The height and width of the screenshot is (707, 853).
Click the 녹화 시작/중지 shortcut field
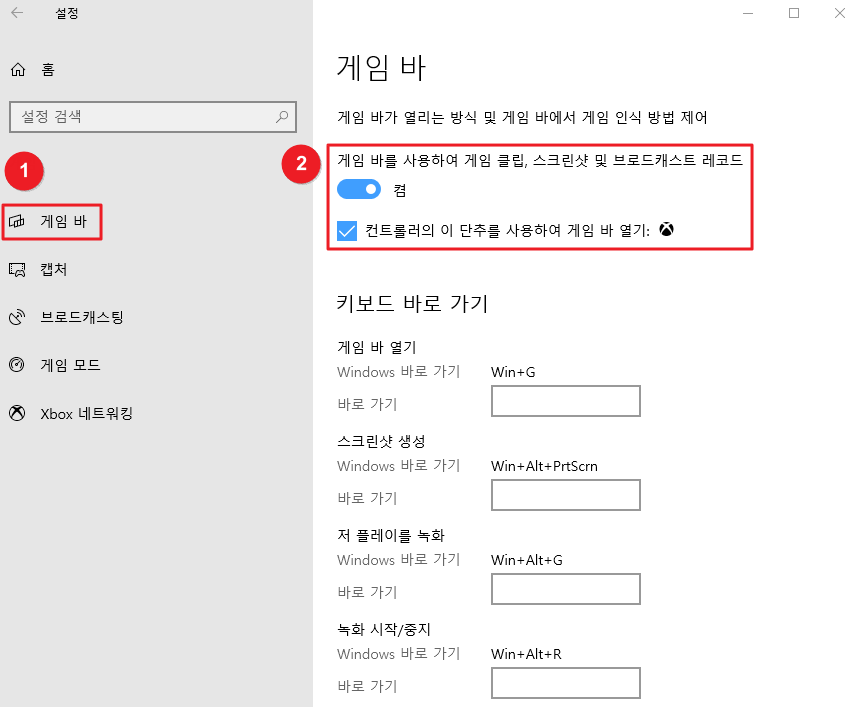tap(565, 683)
